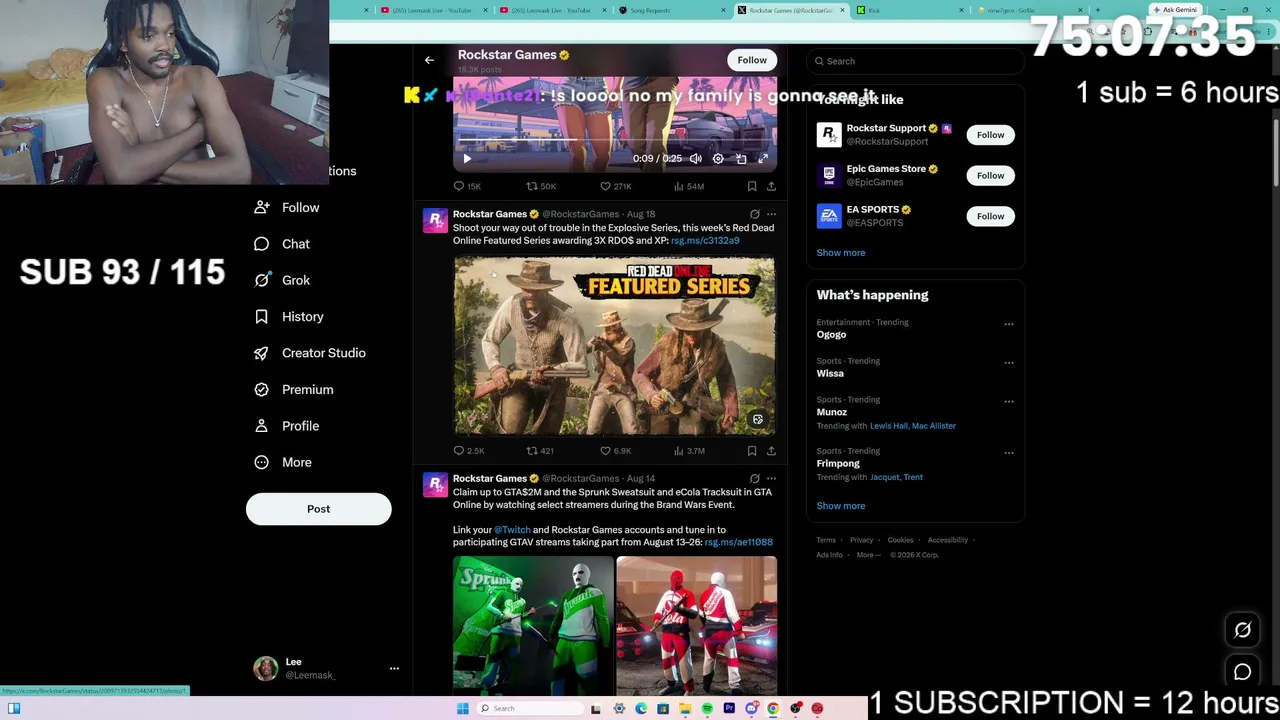Mute the top post video

(x=696, y=158)
